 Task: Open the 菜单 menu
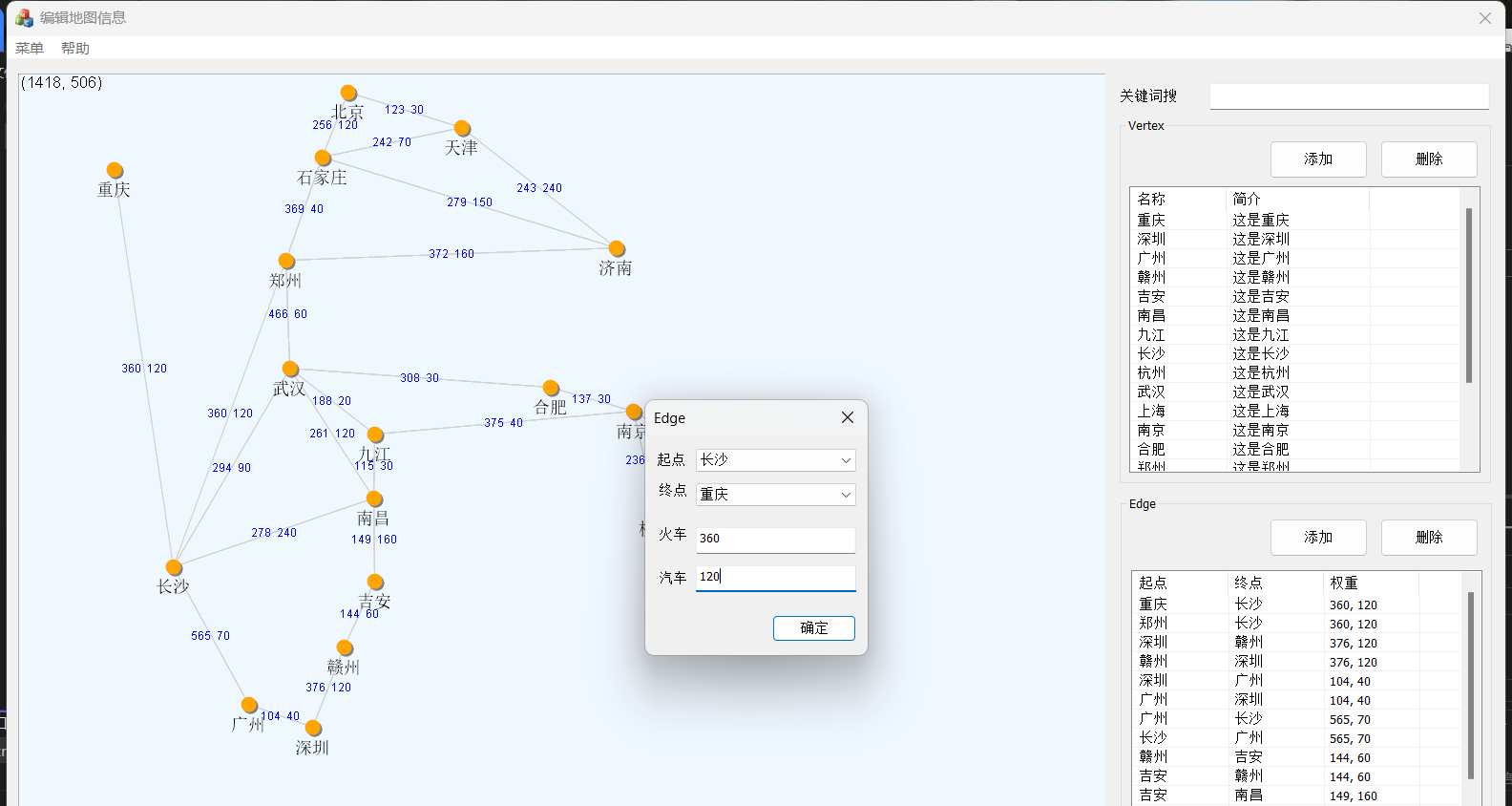tap(30, 49)
